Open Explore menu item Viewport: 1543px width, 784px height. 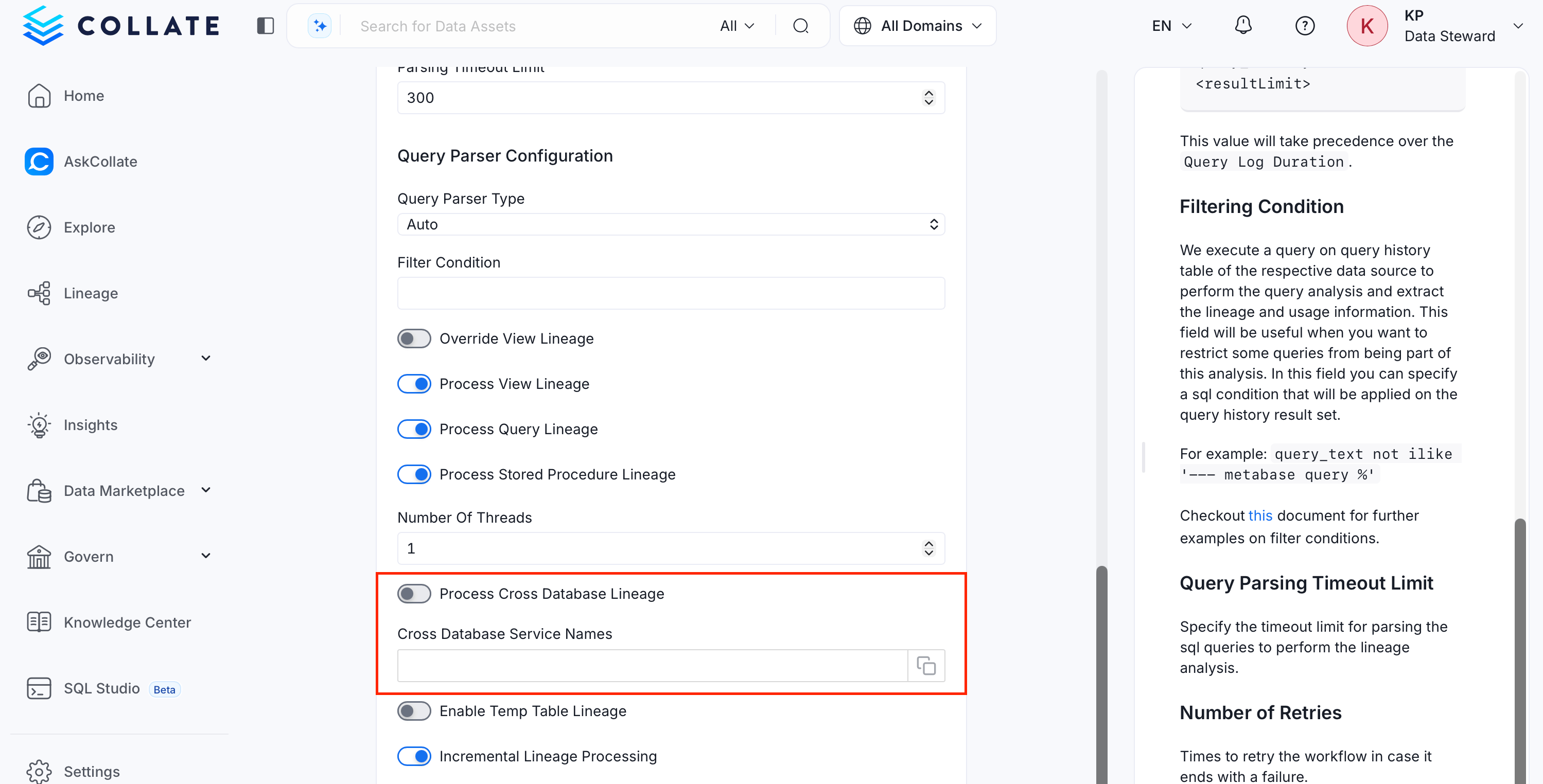coord(89,227)
